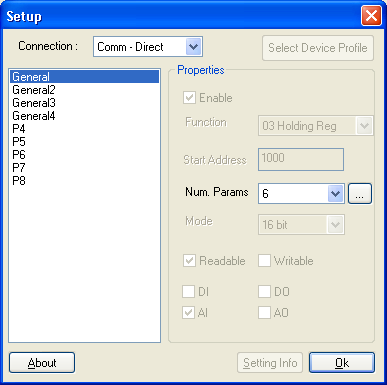This screenshot has width=387, height=385.
Task: Click the About button
Action: [42, 363]
